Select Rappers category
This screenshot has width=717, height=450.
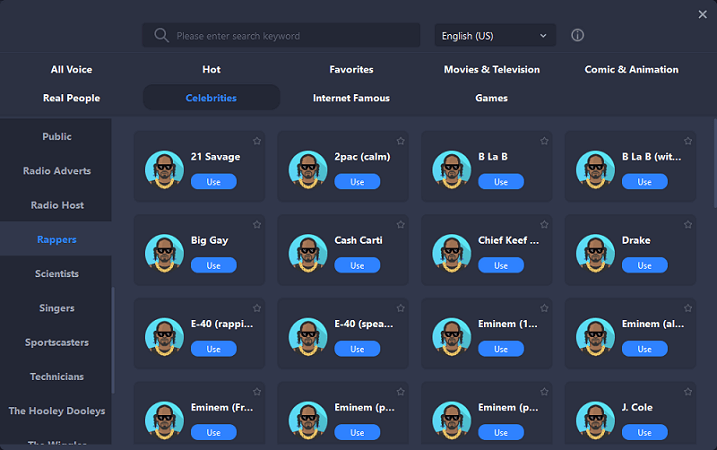click(56, 239)
